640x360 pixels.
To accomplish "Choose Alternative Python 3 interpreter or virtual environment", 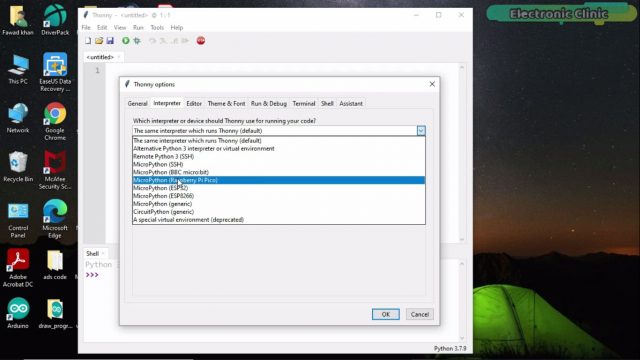I will (279, 149).
